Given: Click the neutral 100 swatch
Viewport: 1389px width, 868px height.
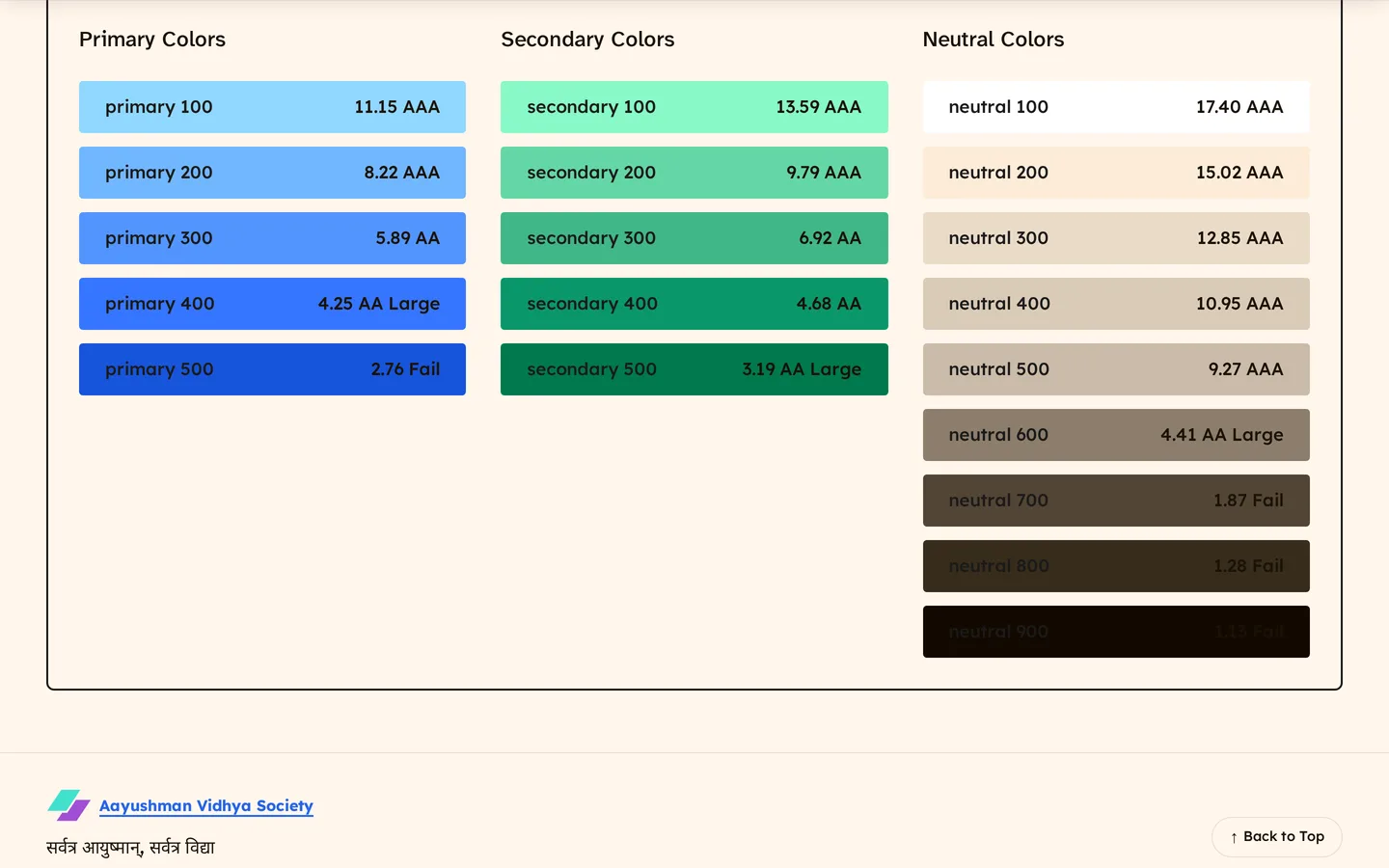Looking at the screenshot, I should (1116, 107).
